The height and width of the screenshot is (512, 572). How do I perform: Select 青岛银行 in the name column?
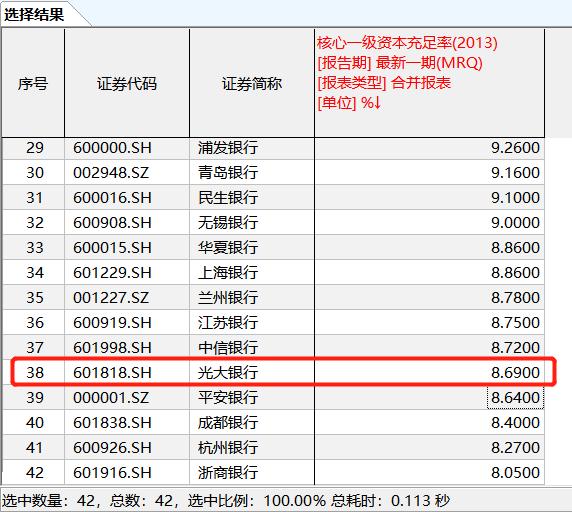(228, 173)
